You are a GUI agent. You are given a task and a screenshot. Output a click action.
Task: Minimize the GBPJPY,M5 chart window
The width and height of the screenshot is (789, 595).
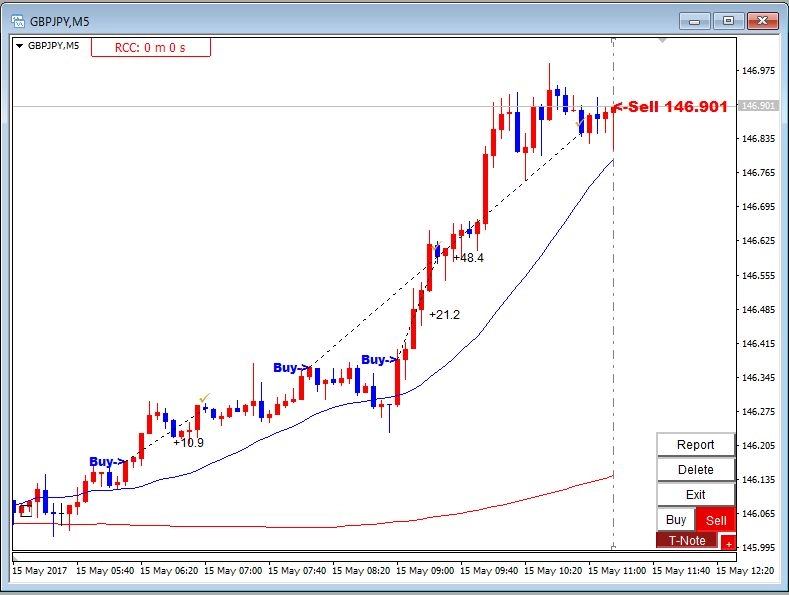(695, 21)
